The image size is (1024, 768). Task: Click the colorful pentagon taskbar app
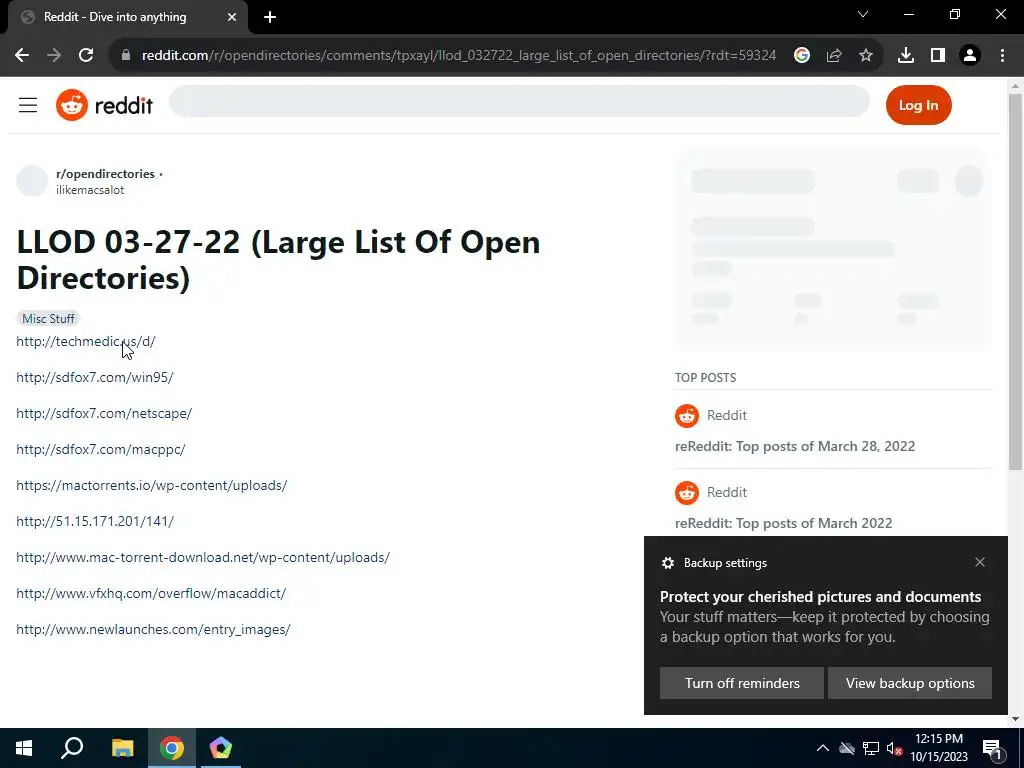(221, 748)
